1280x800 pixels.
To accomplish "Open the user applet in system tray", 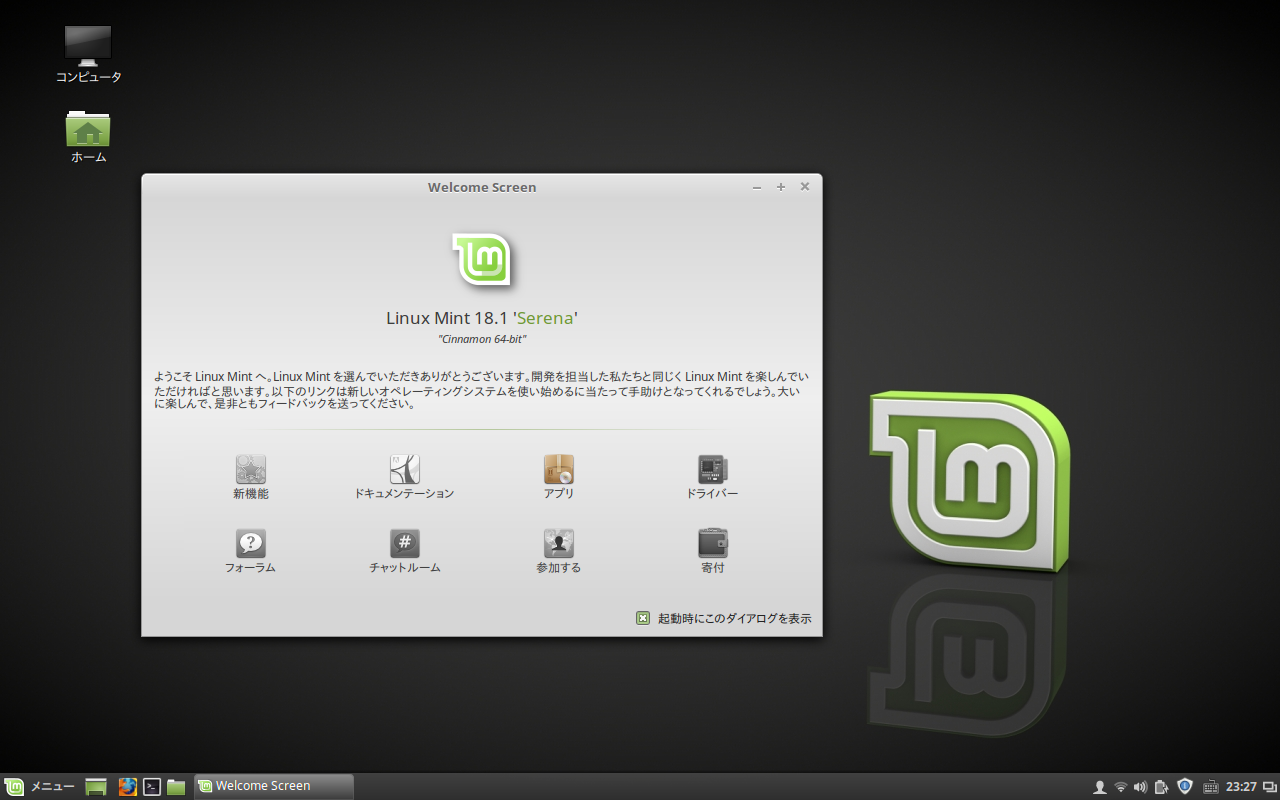I will pos(1099,787).
